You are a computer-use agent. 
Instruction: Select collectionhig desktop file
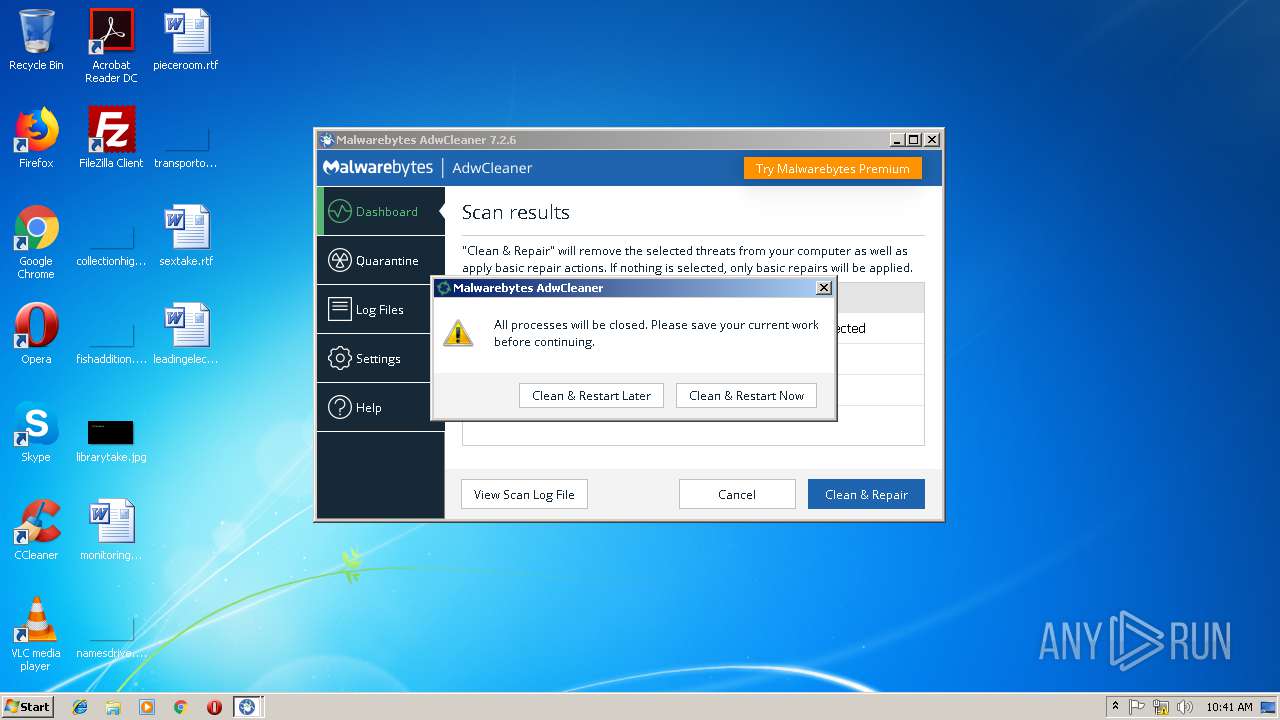click(111, 242)
